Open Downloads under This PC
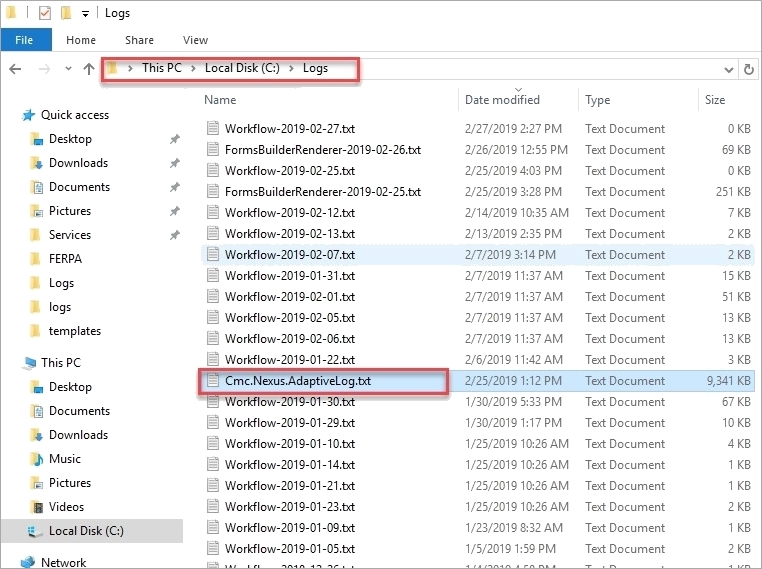The width and height of the screenshot is (762, 569). 78,435
